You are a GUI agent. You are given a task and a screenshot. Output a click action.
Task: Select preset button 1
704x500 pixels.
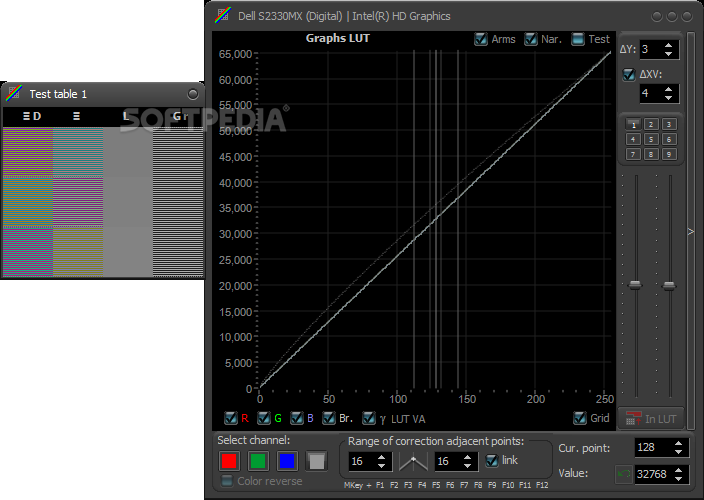click(x=633, y=124)
